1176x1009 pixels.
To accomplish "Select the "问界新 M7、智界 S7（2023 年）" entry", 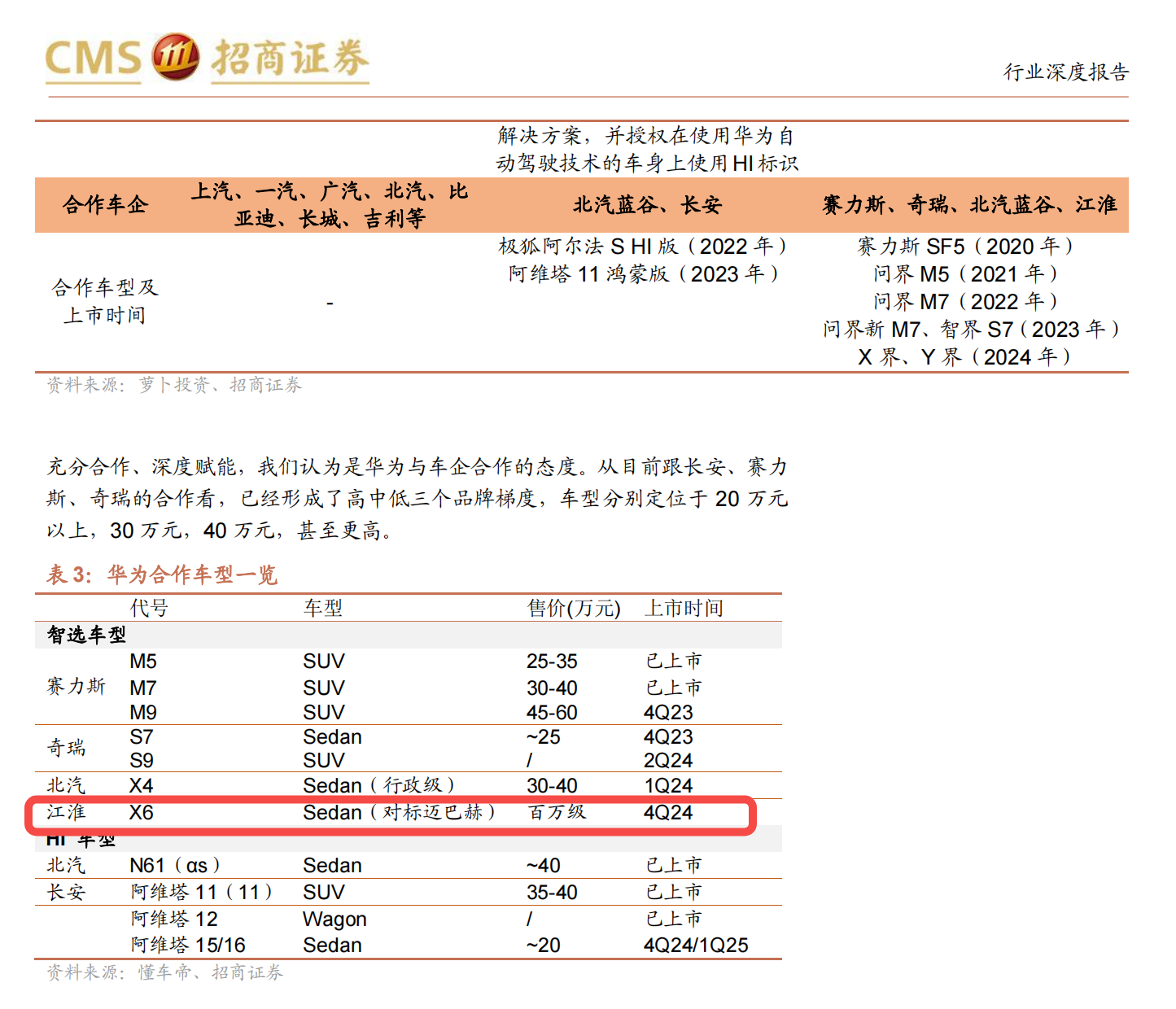I will tap(971, 329).
